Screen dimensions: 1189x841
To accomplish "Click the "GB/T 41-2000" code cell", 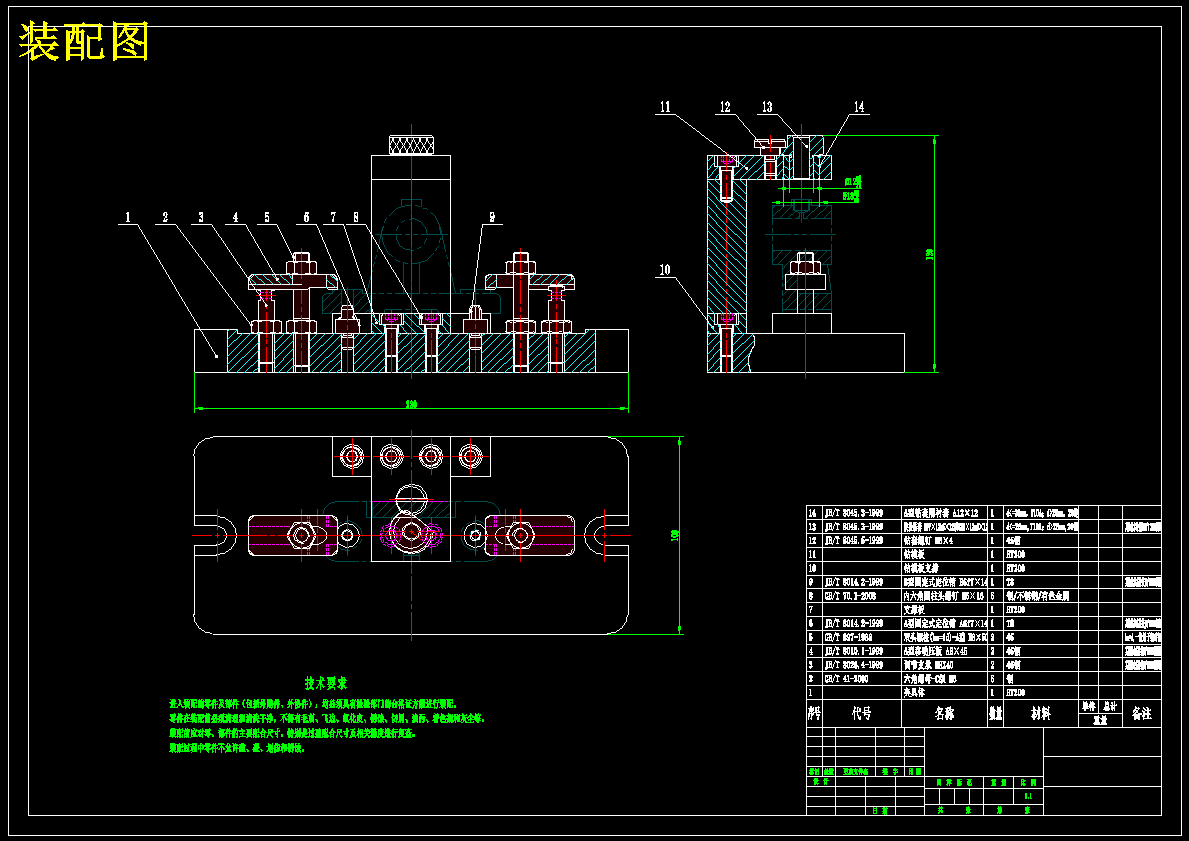I will click(x=862, y=679).
